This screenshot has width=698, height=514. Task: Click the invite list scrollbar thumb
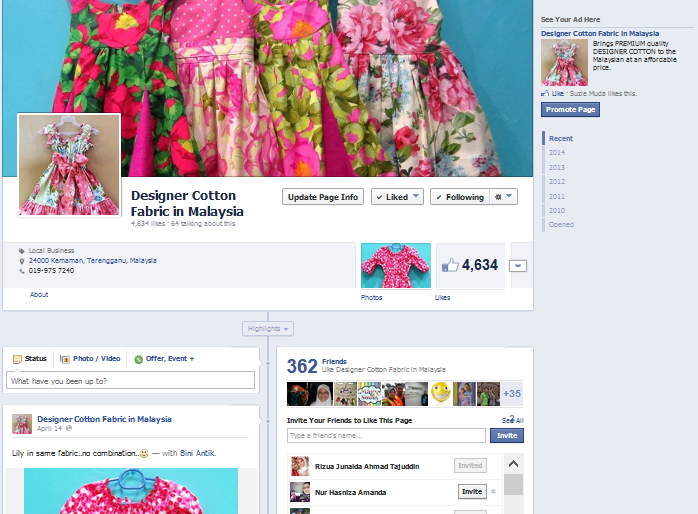tap(513, 484)
